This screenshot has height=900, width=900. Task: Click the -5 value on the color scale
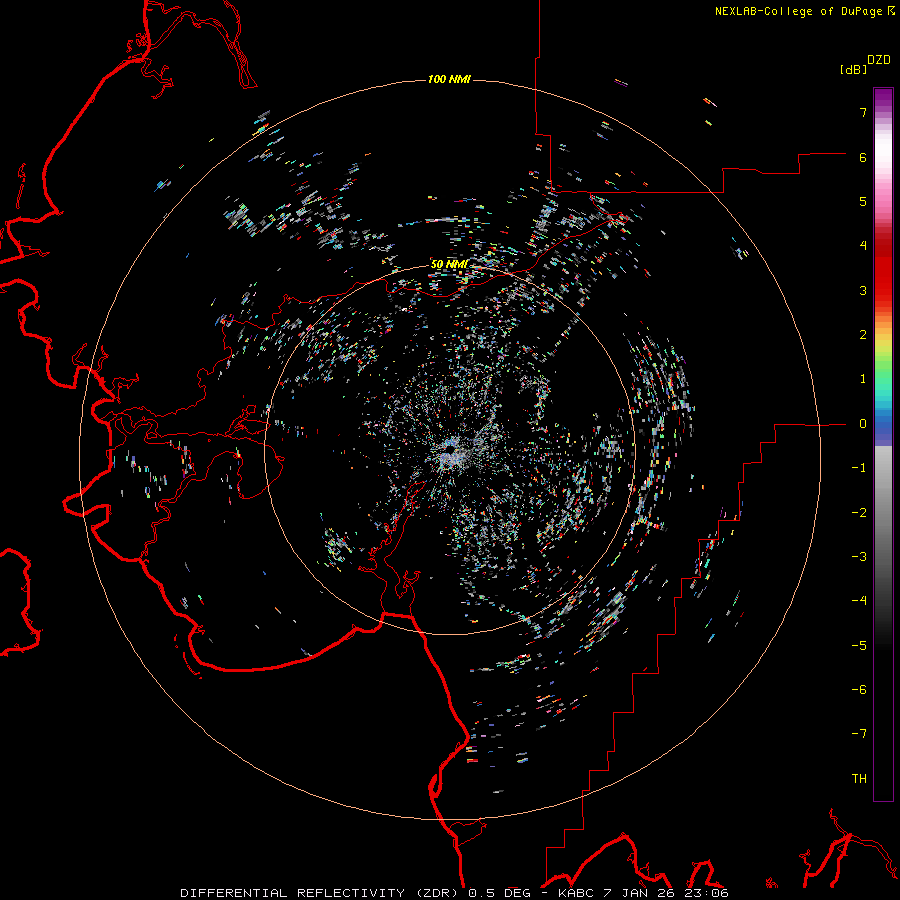coord(859,645)
